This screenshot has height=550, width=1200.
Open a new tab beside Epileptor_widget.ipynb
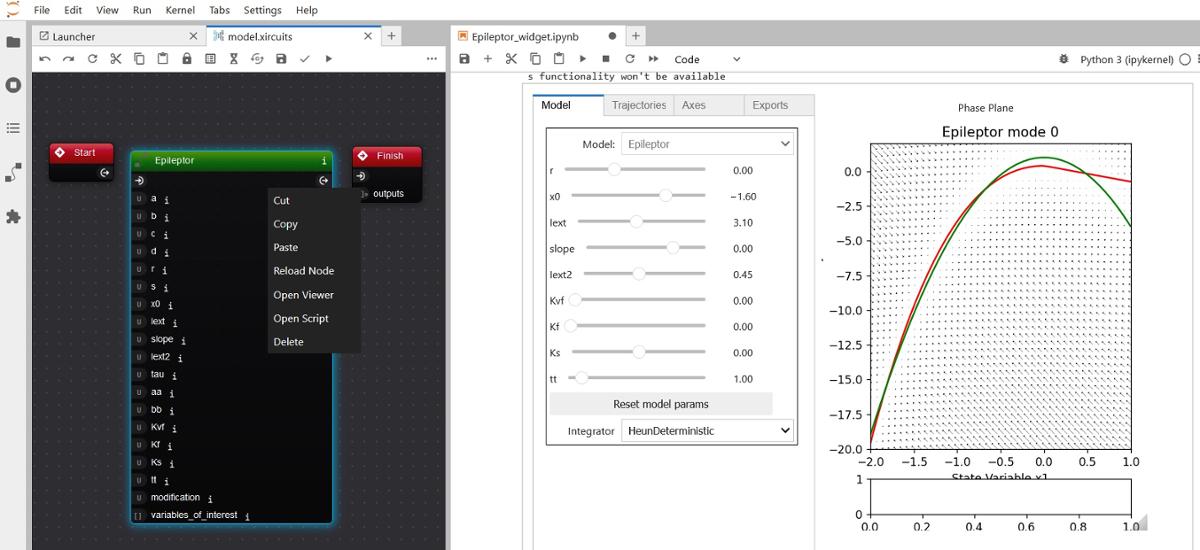tap(635, 36)
